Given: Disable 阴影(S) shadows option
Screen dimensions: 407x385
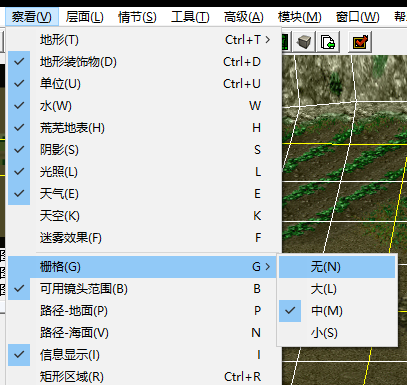Looking at the screenshot, I should coord(143,150).
